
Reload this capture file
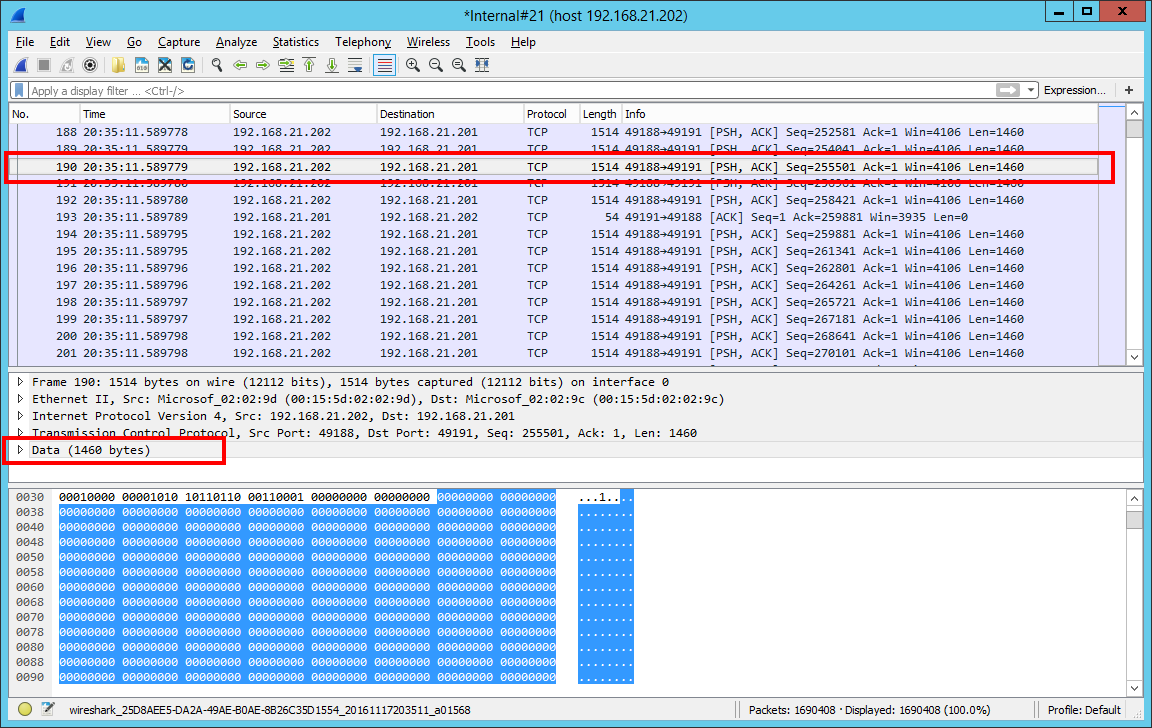tap(188, 65)
